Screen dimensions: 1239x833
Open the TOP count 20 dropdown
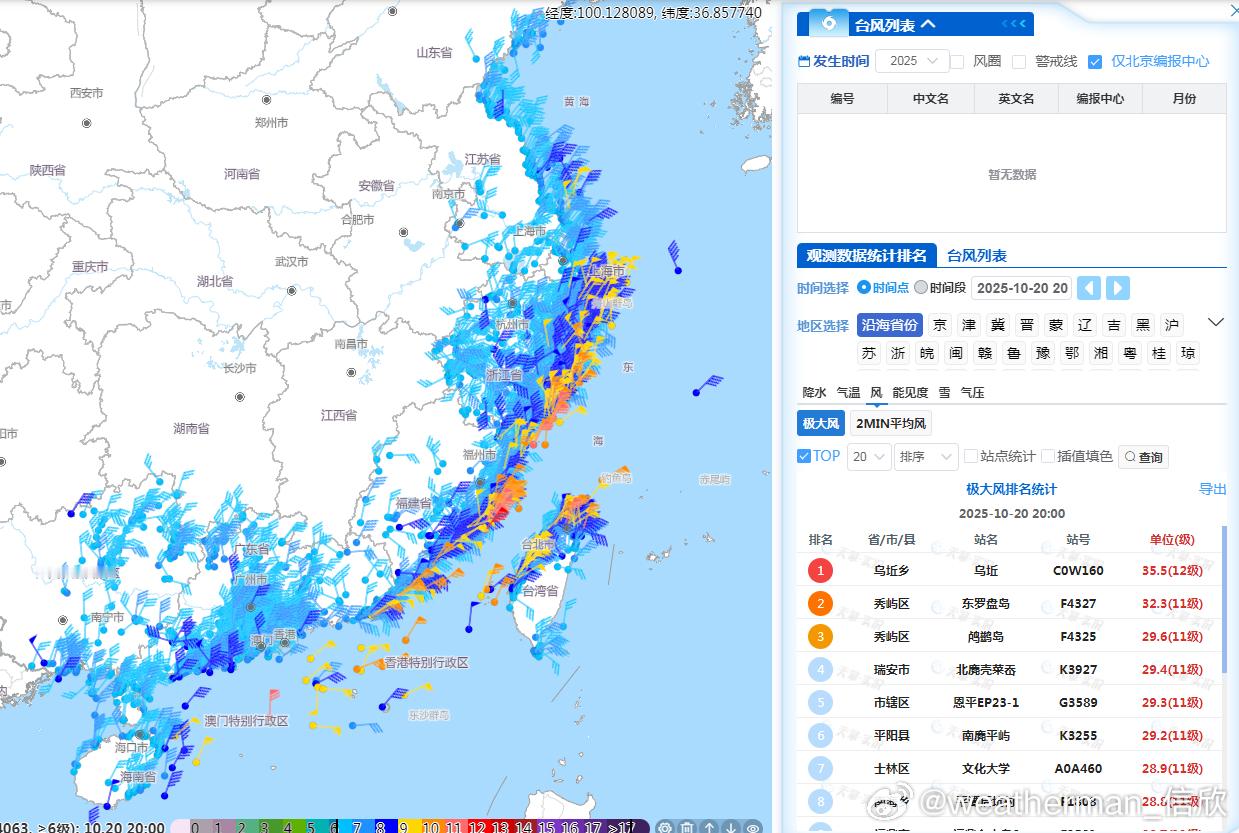coord(868,457)
